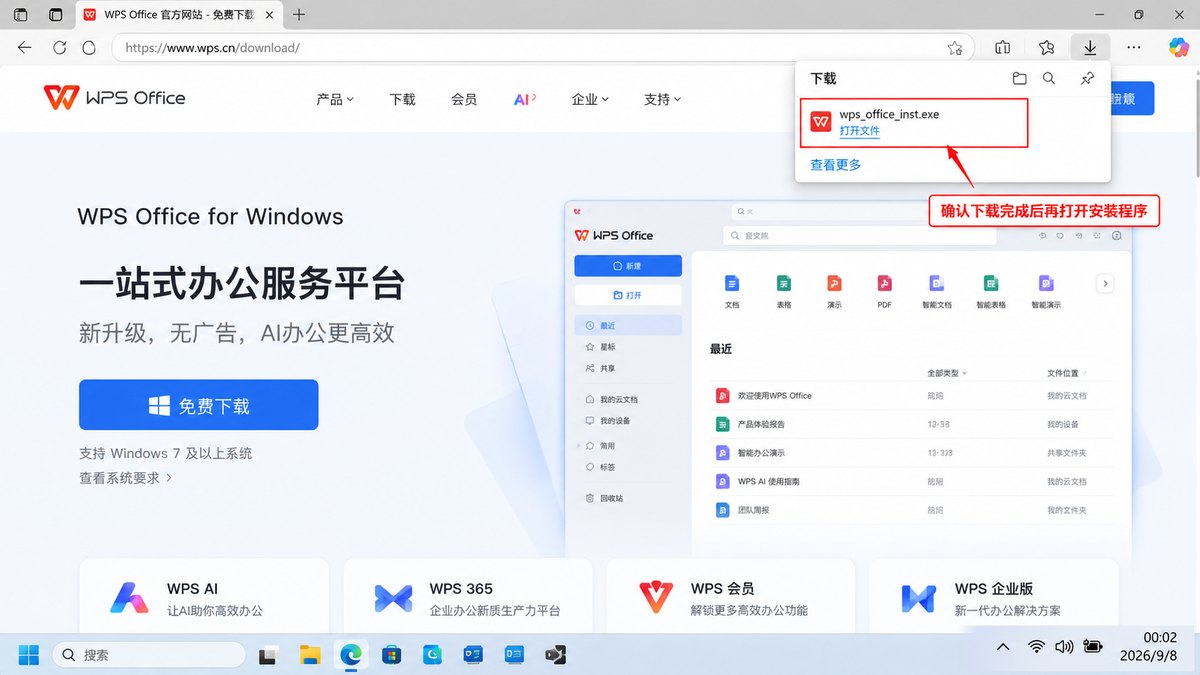The height and width of the screenshot is (675, 1200).
Task: Pin the 下载 downloads panel
Action: pyautogui.click(x=1087, y=78)
